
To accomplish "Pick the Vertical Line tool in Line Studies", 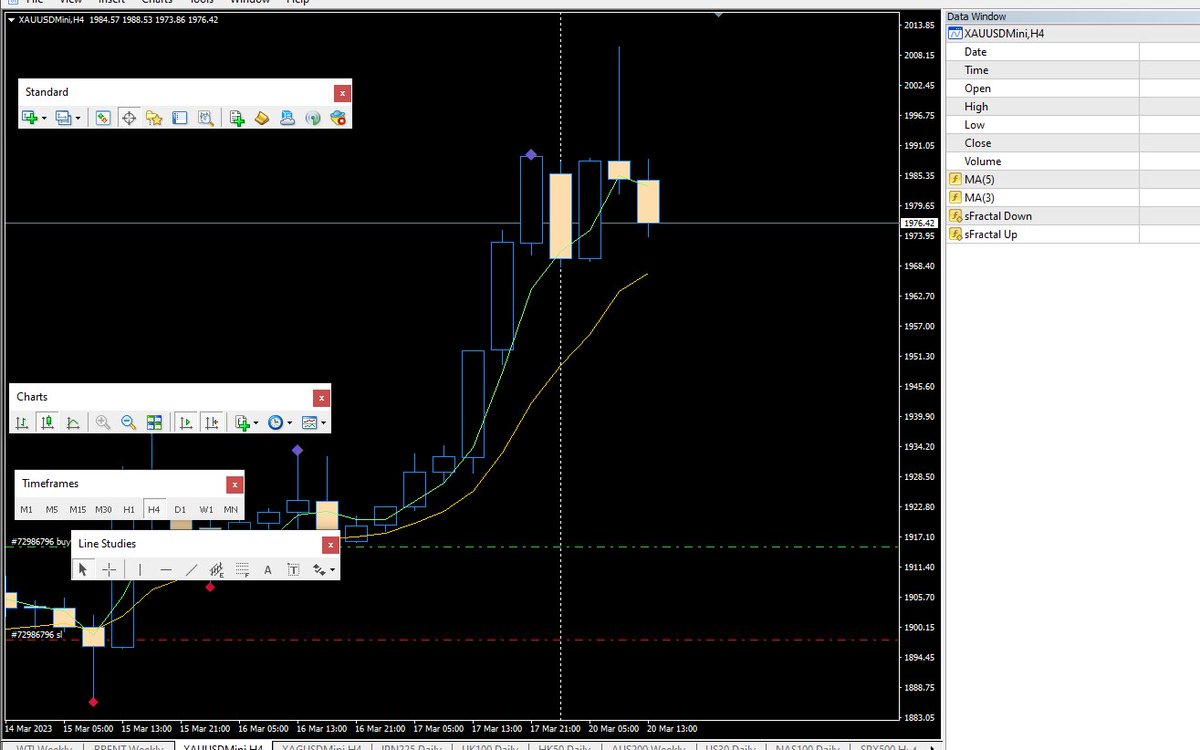I will tap(140, 569).
